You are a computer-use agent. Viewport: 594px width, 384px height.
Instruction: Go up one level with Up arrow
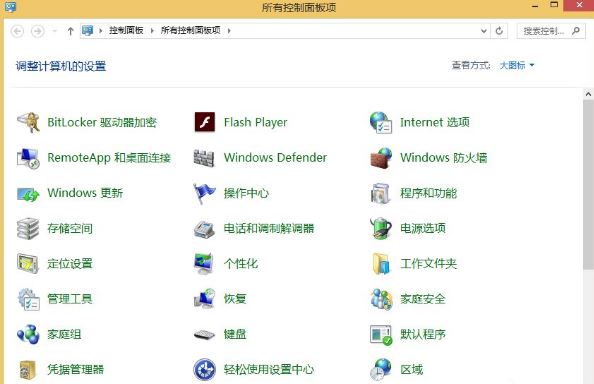tap(70, 31)
